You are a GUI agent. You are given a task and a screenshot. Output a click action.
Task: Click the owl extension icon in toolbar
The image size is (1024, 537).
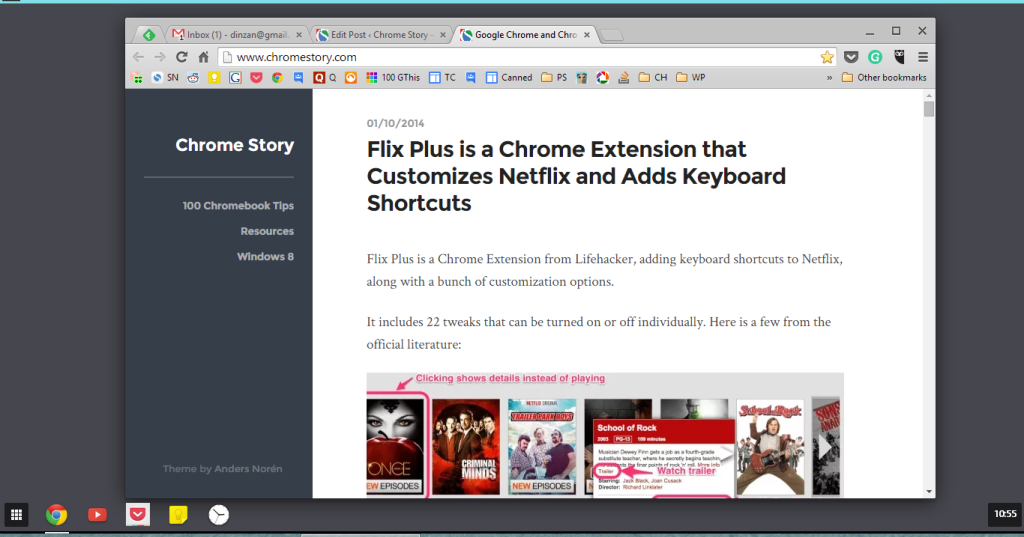899,57
